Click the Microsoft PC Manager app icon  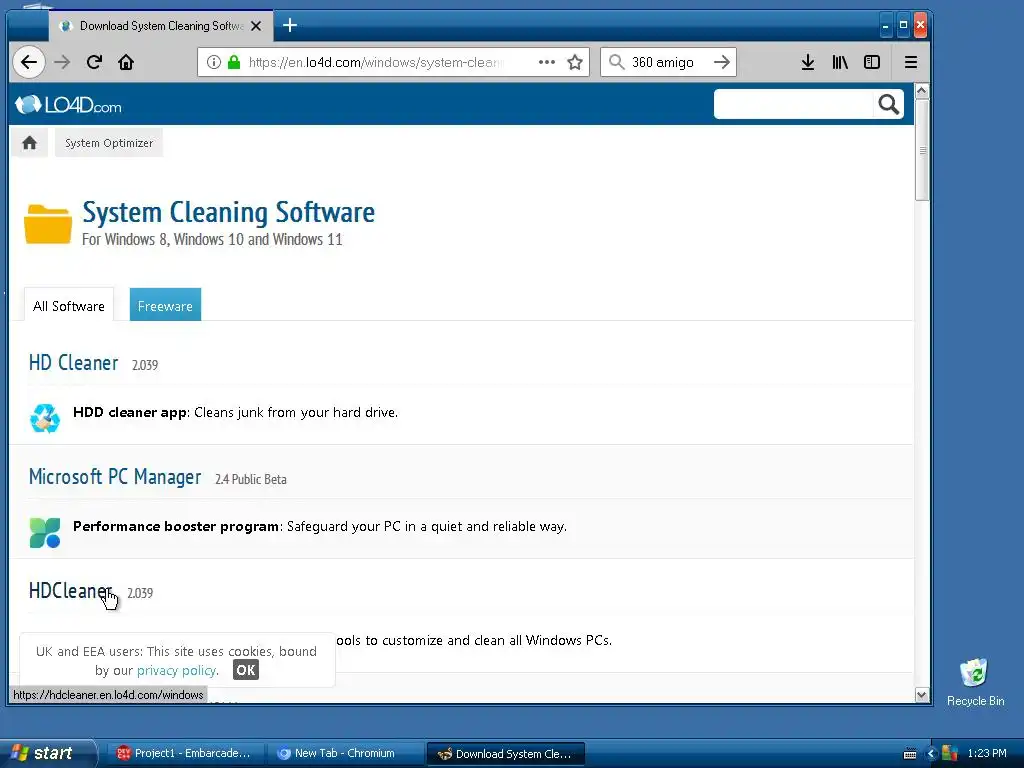(45, 532)
